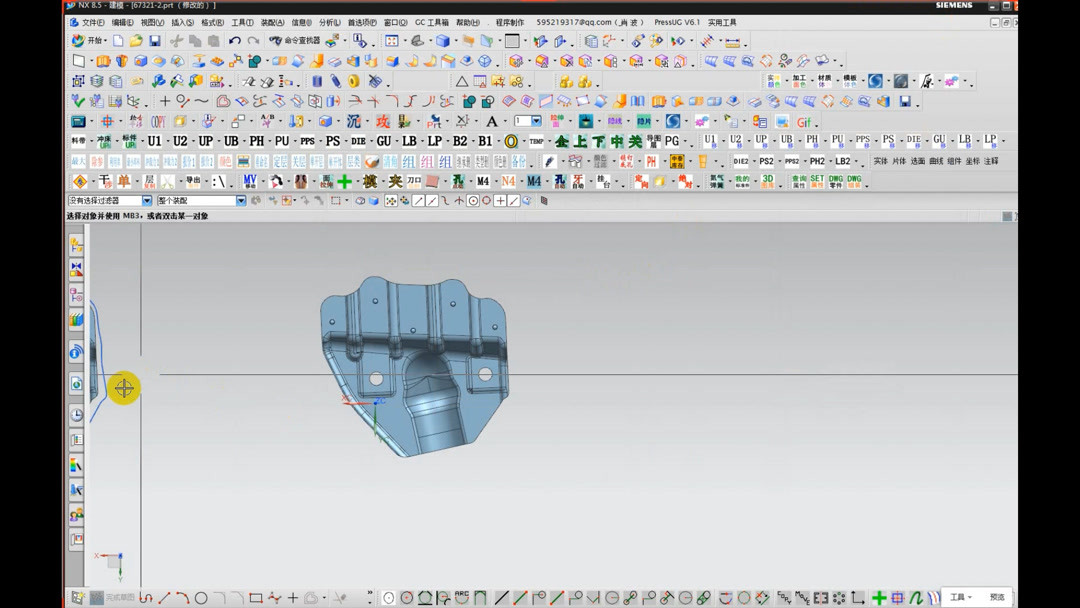Expand the 整个装配 scope dropdown
Viewport: 1080px width, 608px height.
(x=241, y=201)
